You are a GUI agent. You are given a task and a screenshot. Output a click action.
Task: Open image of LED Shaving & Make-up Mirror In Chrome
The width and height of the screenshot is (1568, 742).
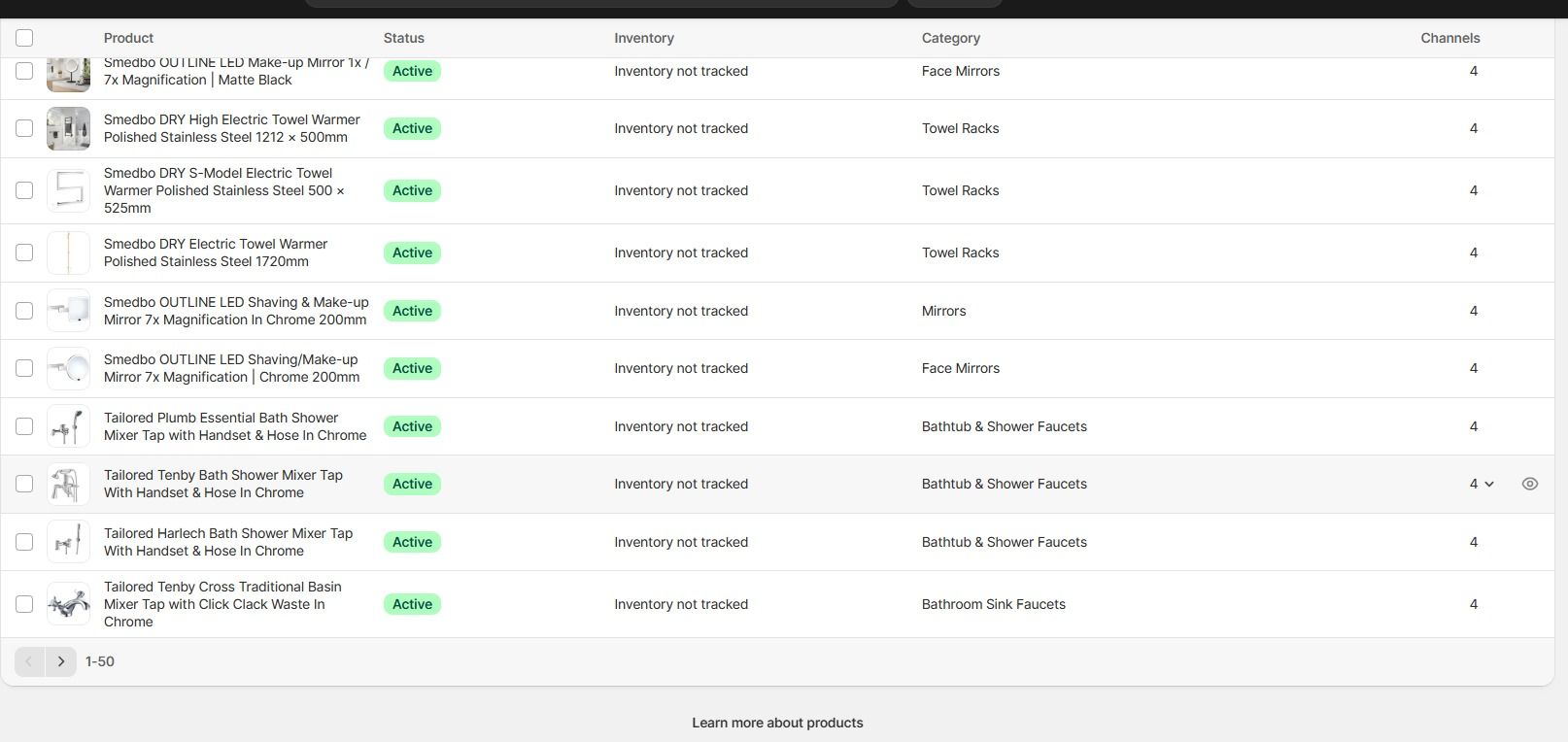coord(68,311)
